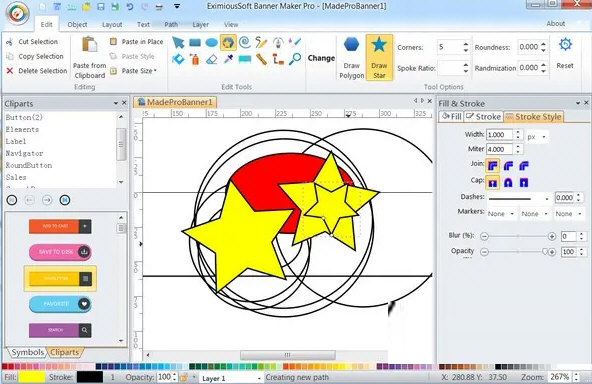Screen dimensions: 592x384
Task: Select the calligraphy brush tool
Action: click(x=294, y=42)
